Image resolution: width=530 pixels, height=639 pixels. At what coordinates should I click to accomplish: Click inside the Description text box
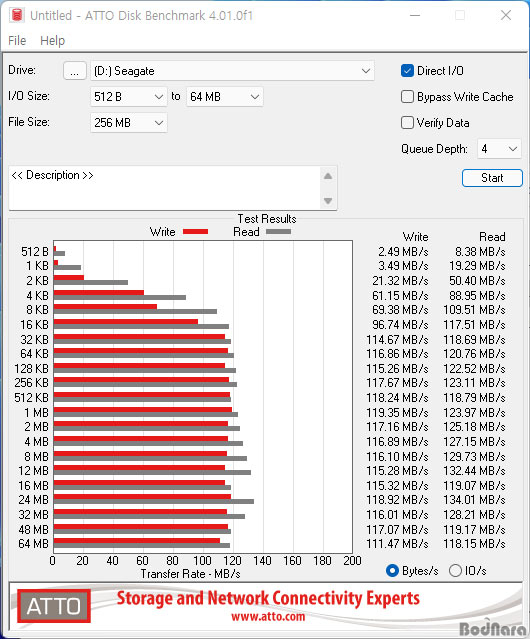[x=165, y=188]
